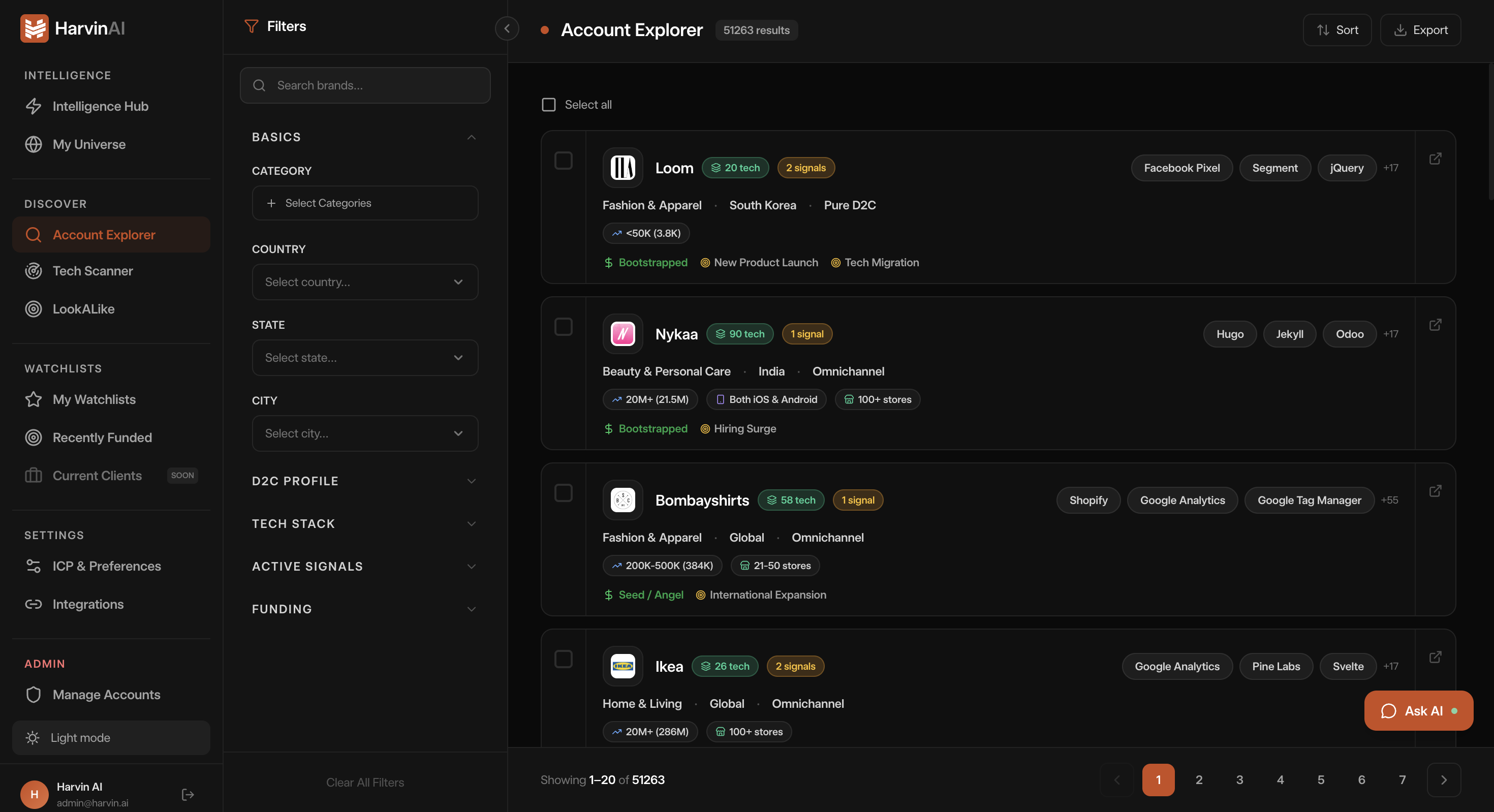1494x812 pixels.
Task: Open the Intelligence Hub from the sidebar
Action: tap(100, 106)
